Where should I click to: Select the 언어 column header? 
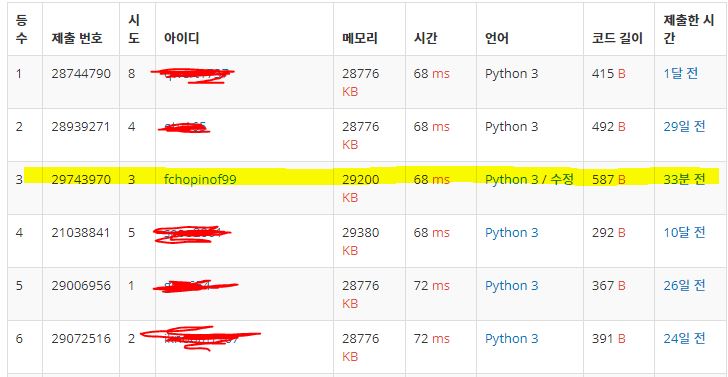tap(497, 38)
